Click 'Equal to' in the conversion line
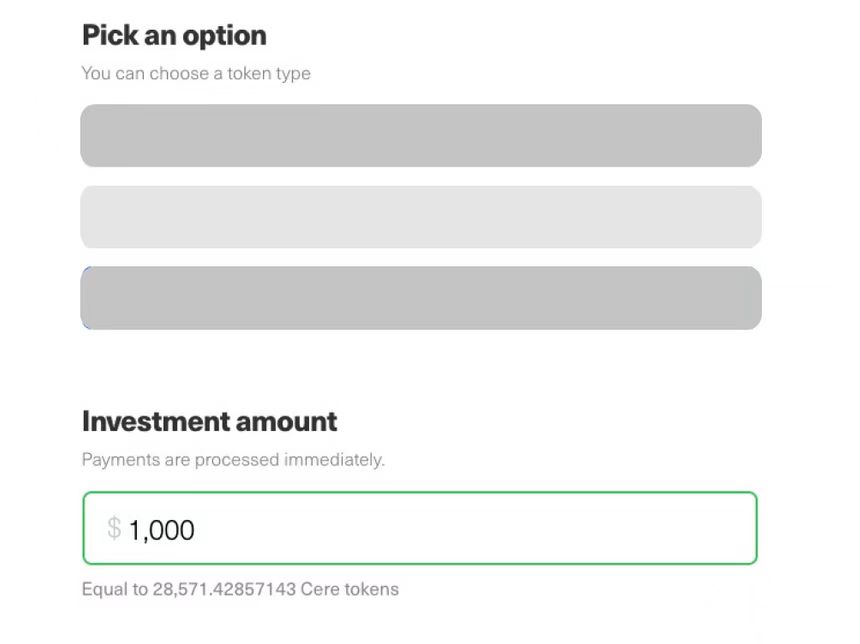The width and height of the screenshot is (860, 644). [x=114, y=589]
